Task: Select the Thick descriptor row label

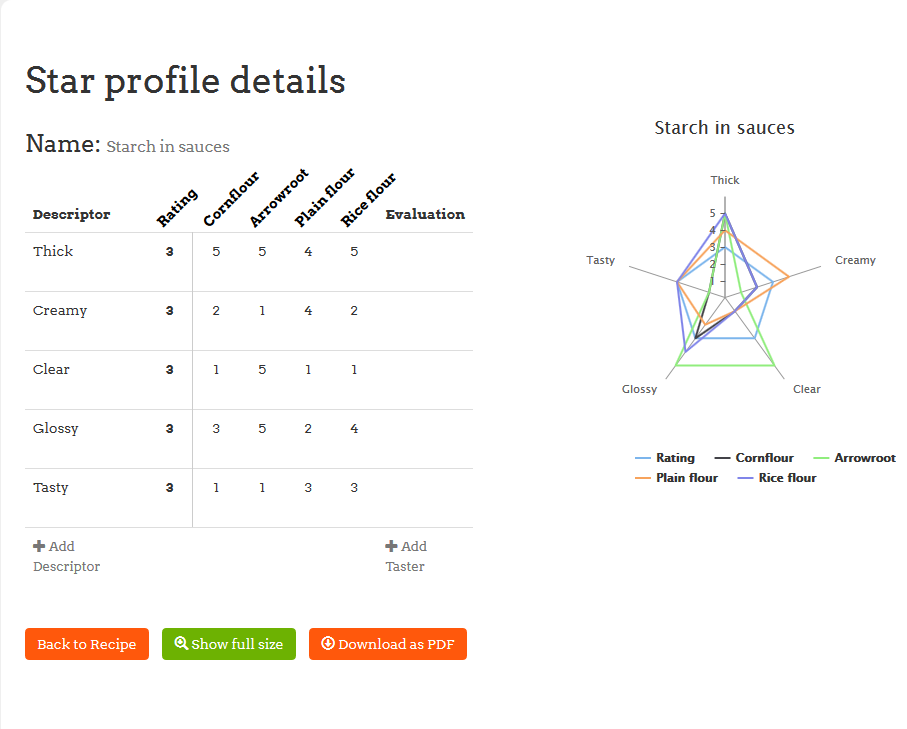Action: pyautogui.click(x=53, y=251)
